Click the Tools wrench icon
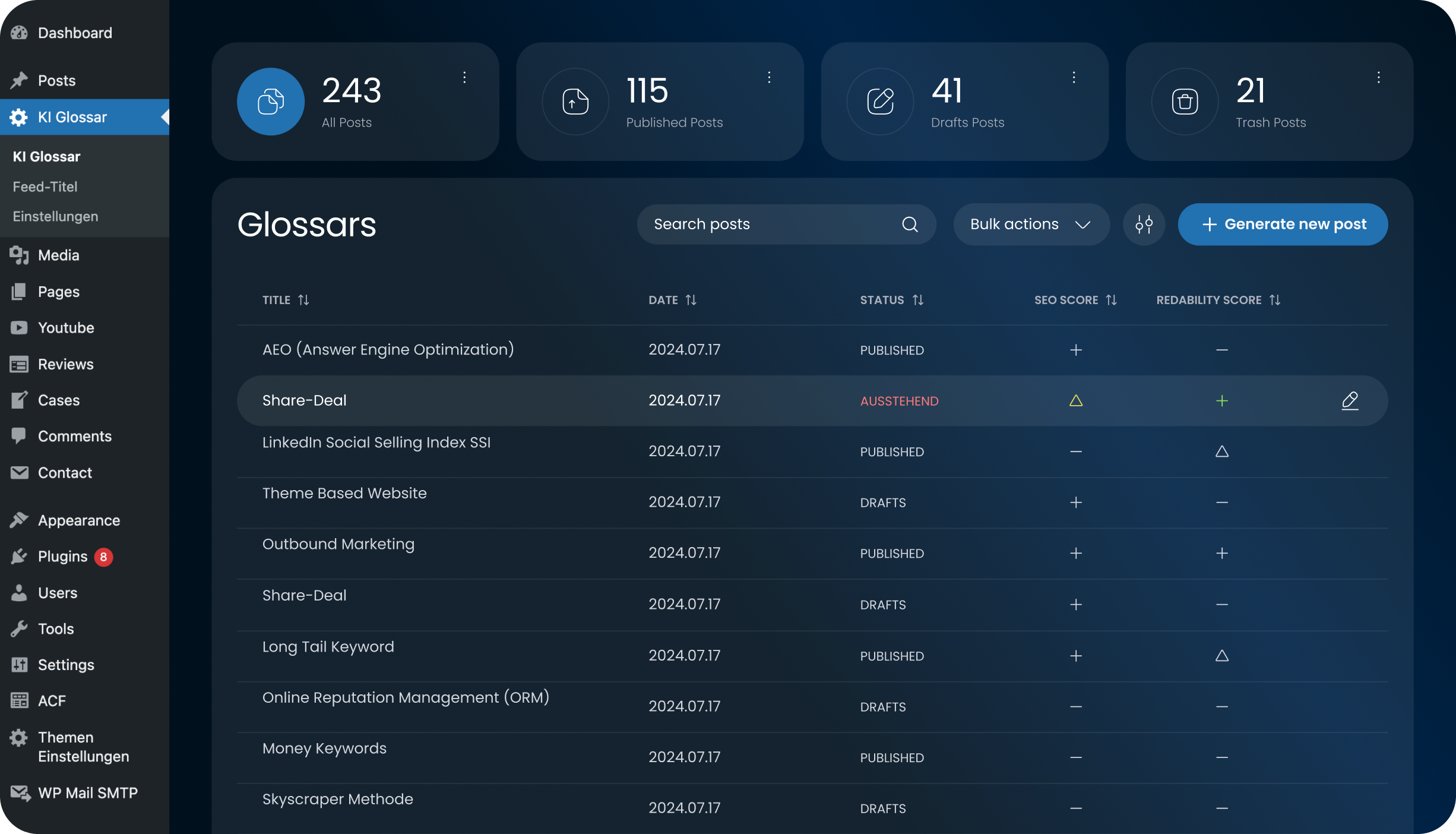The width and height of the screenshot is (1456, 834). coord(19,628)
